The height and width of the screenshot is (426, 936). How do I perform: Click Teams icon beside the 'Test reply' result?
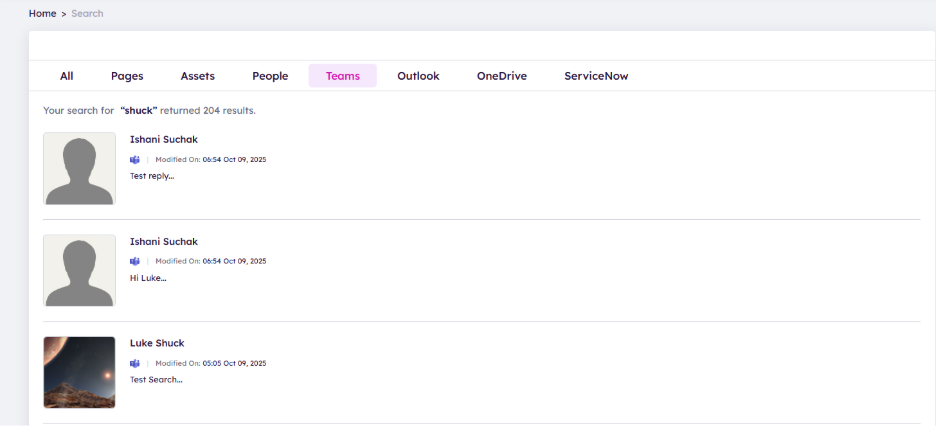pos(135,159)
